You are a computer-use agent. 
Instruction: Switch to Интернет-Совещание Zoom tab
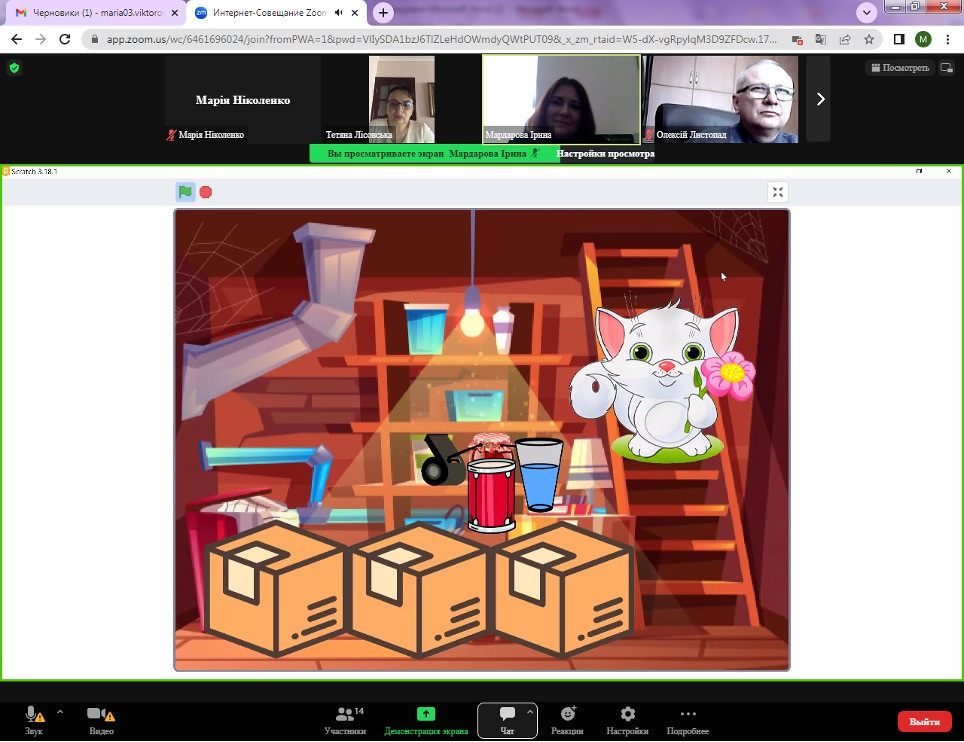click(x=269, y=13)
